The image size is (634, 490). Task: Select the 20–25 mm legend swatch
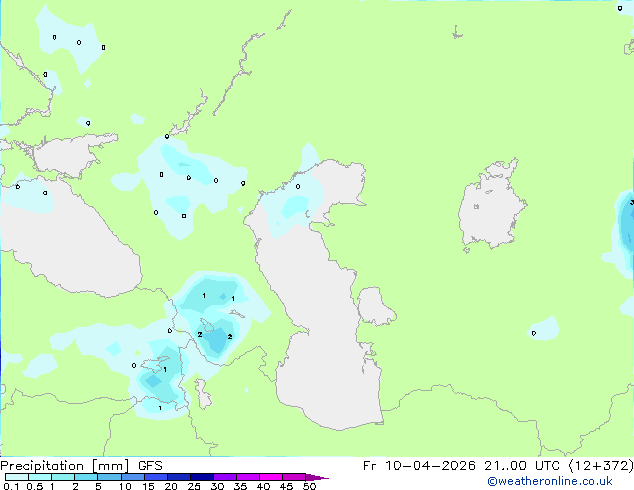(179, 477)
